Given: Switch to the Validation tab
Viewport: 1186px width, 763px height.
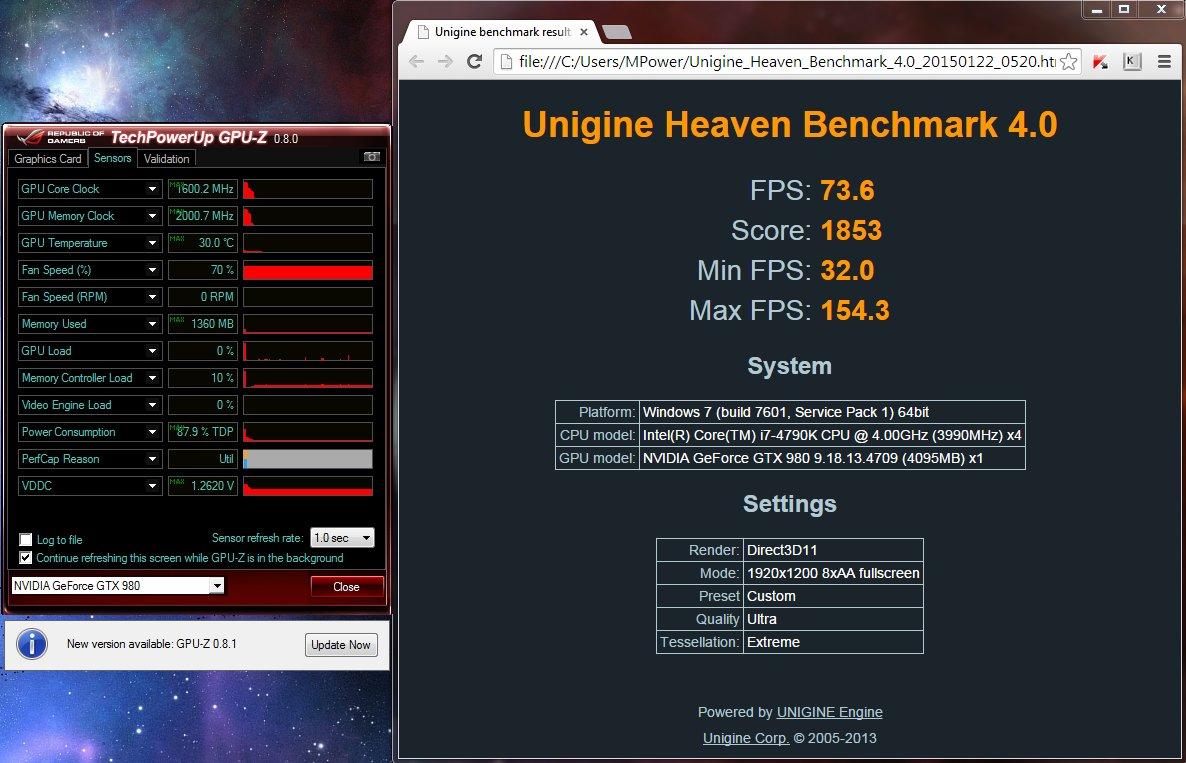Looking at the screenshot, I should (x=166, y=159).
